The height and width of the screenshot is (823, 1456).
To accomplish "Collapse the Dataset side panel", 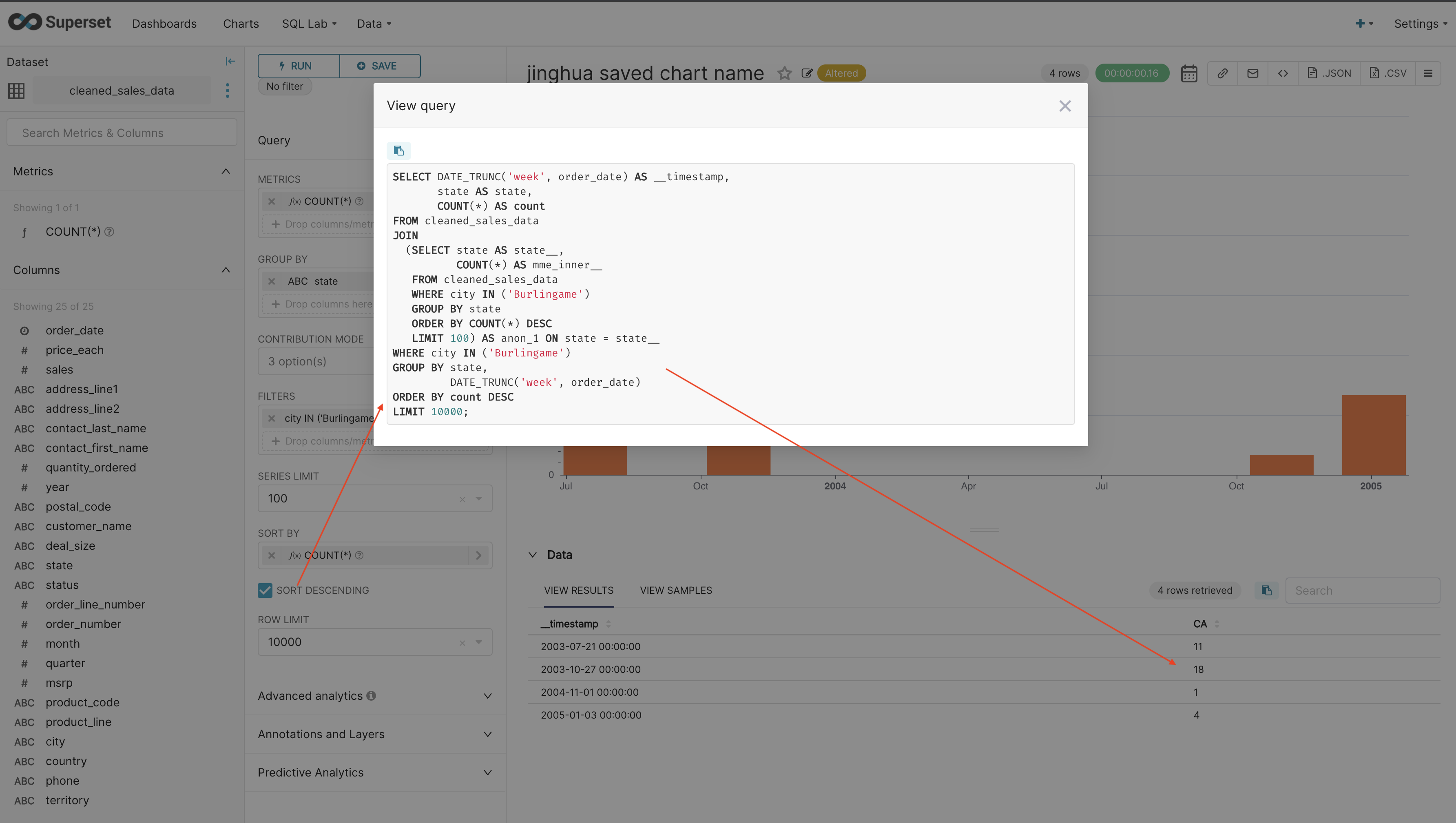I will [230, 60].
